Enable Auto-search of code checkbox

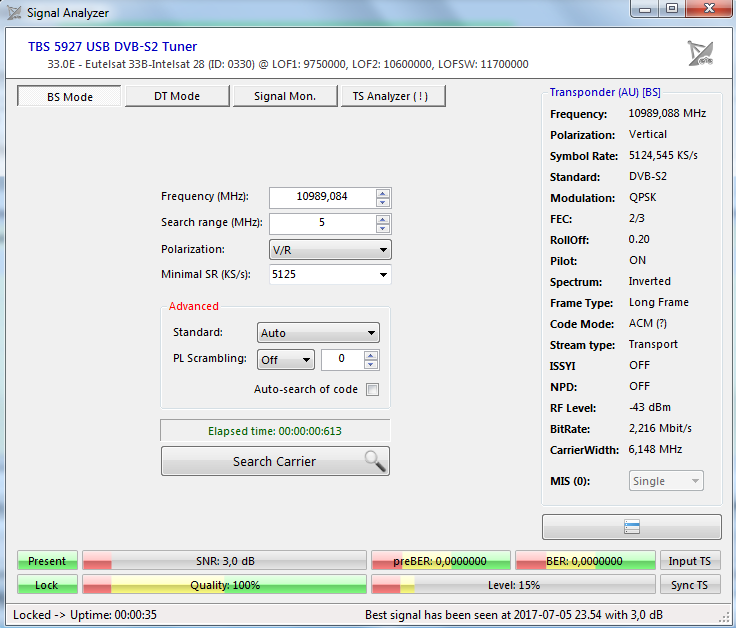click(x=372, y=390)
